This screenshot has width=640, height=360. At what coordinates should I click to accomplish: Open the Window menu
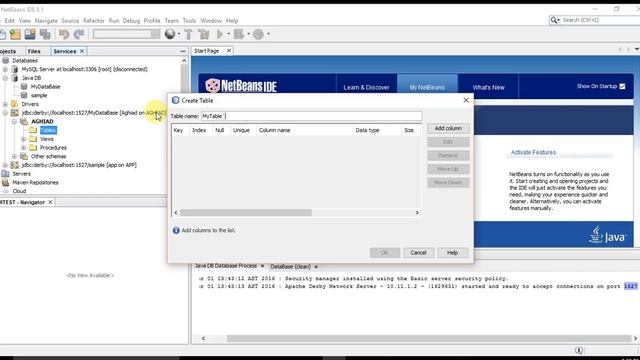coord(211,21)
